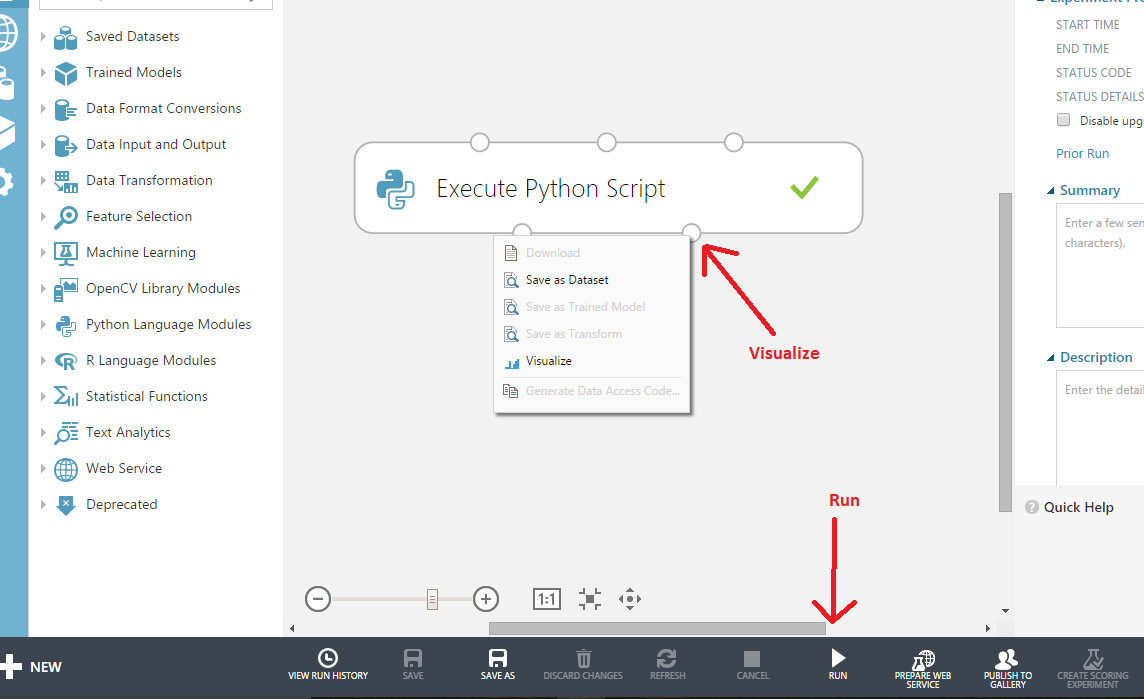Click the right output port of Python module
The height and width of the screenshot is (699, 1144).
click(x=691, y=233)
